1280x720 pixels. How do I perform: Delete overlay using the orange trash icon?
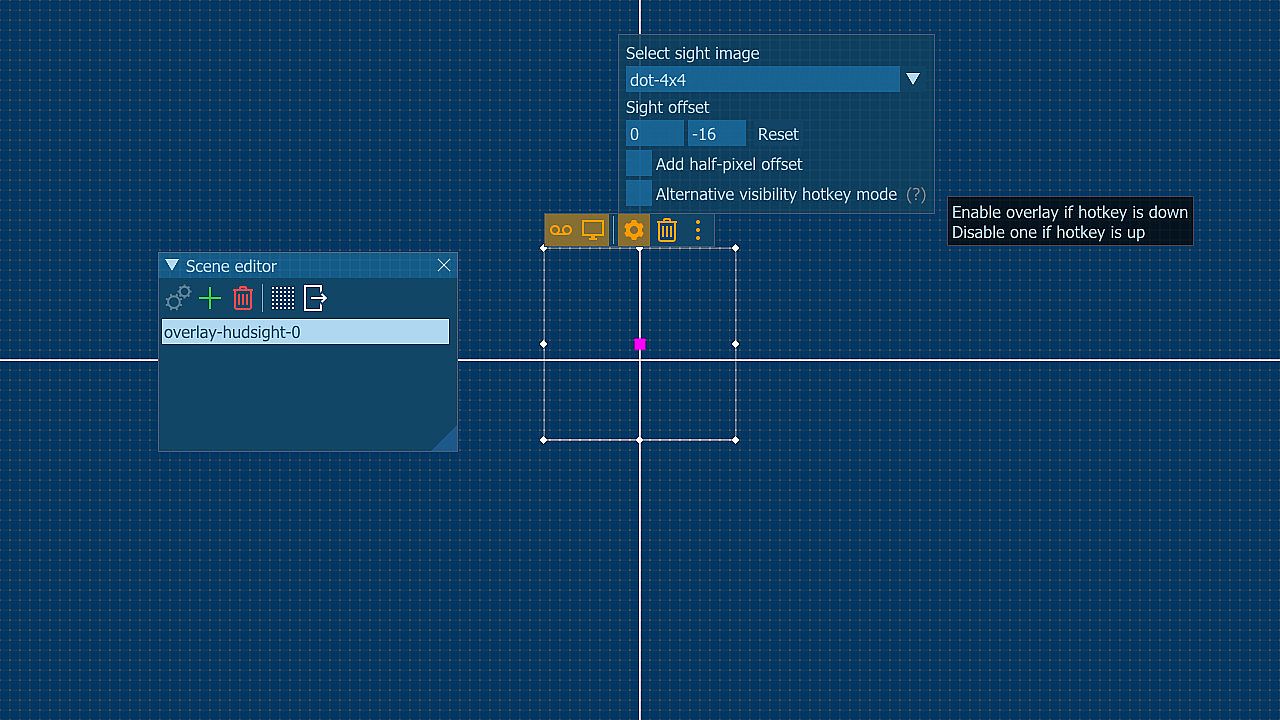(667, 231)
